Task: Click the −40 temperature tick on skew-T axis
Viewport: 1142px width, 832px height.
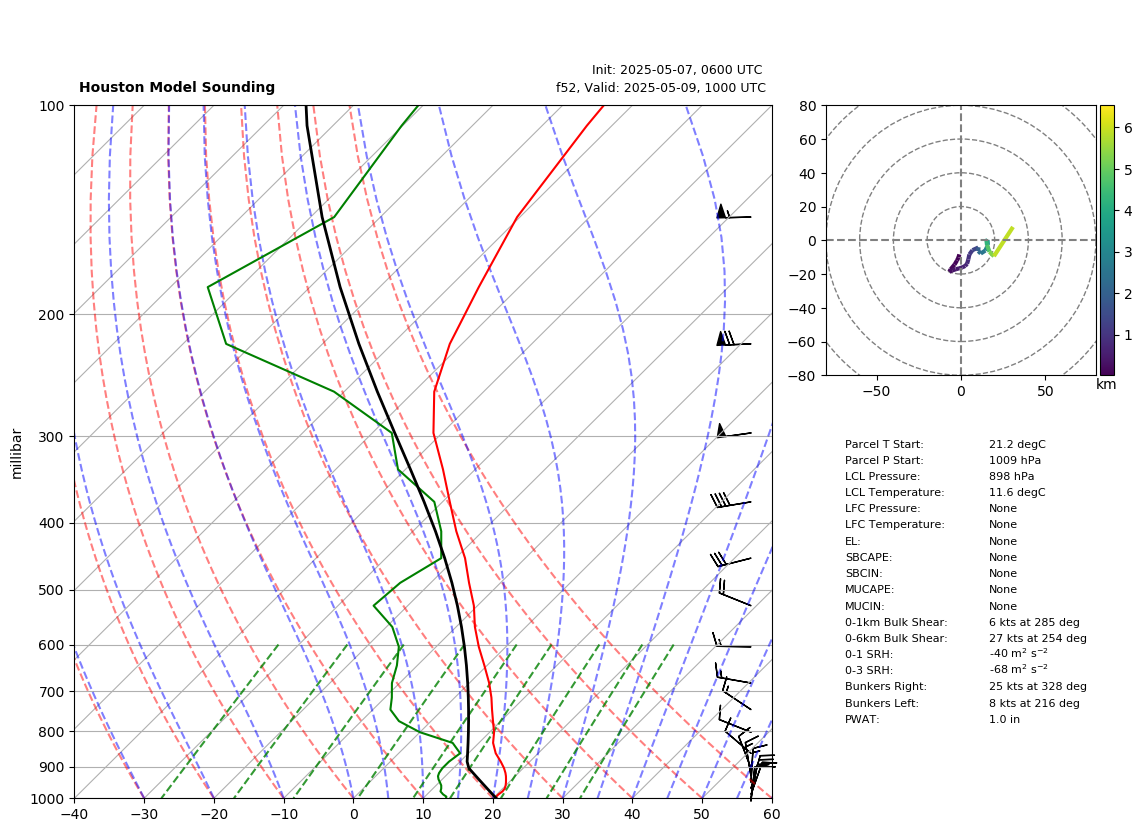Action: point(74,814)
